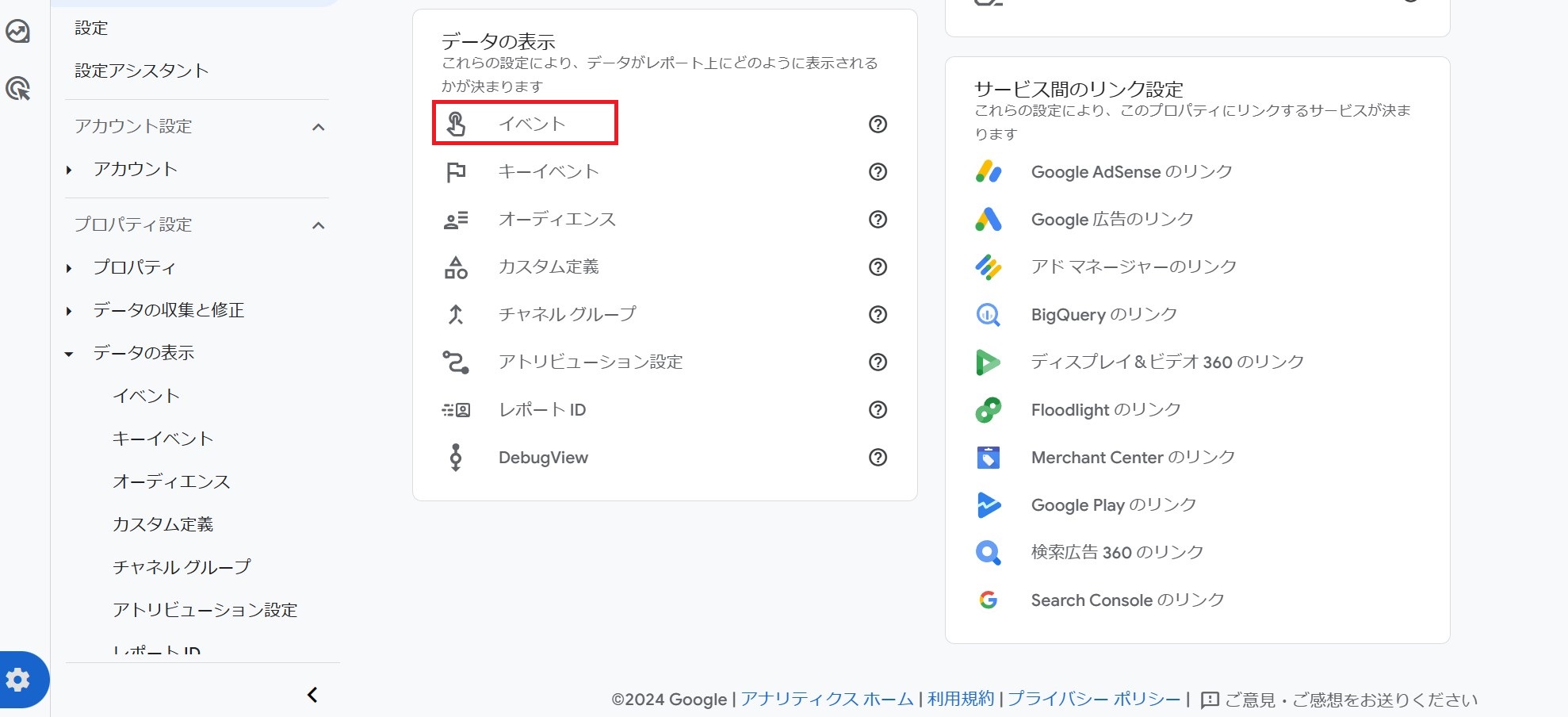Viewport: 1568px width, 717px height.
Task: Select the Floodlight link icon
Action: pos(989,409)
